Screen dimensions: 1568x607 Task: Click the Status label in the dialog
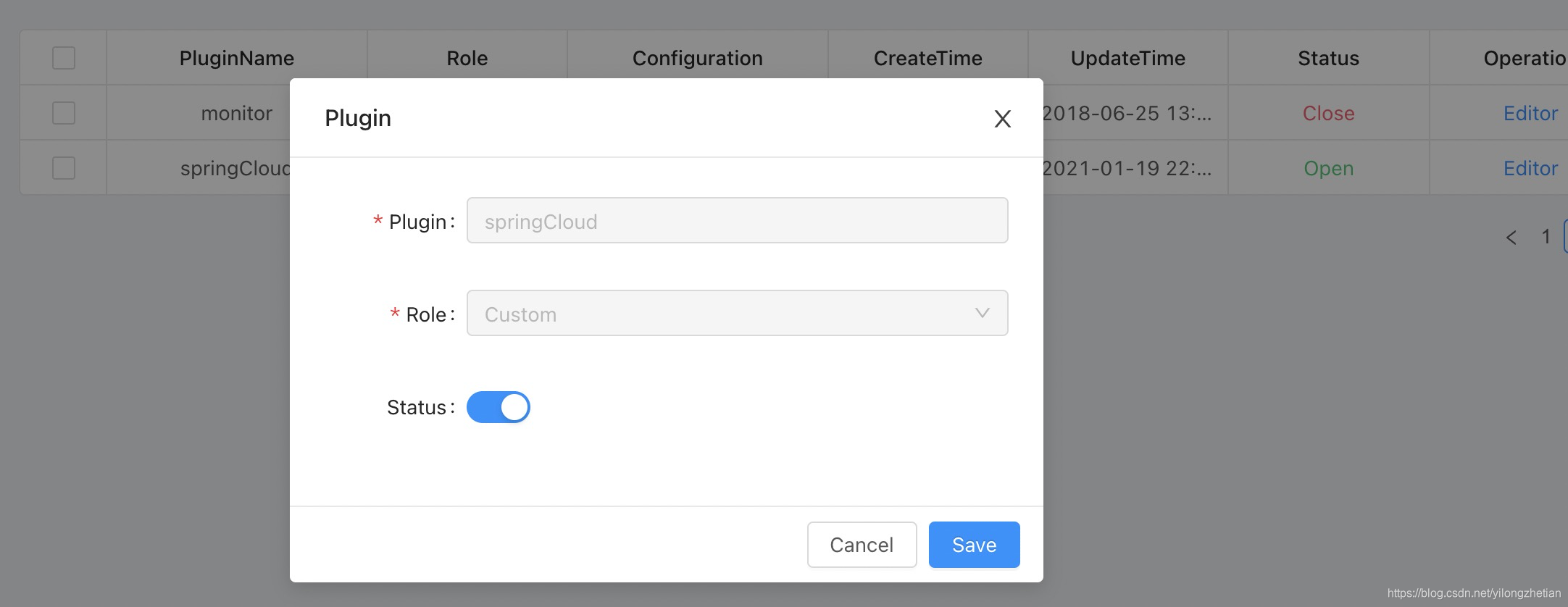[x=420, y=407]
